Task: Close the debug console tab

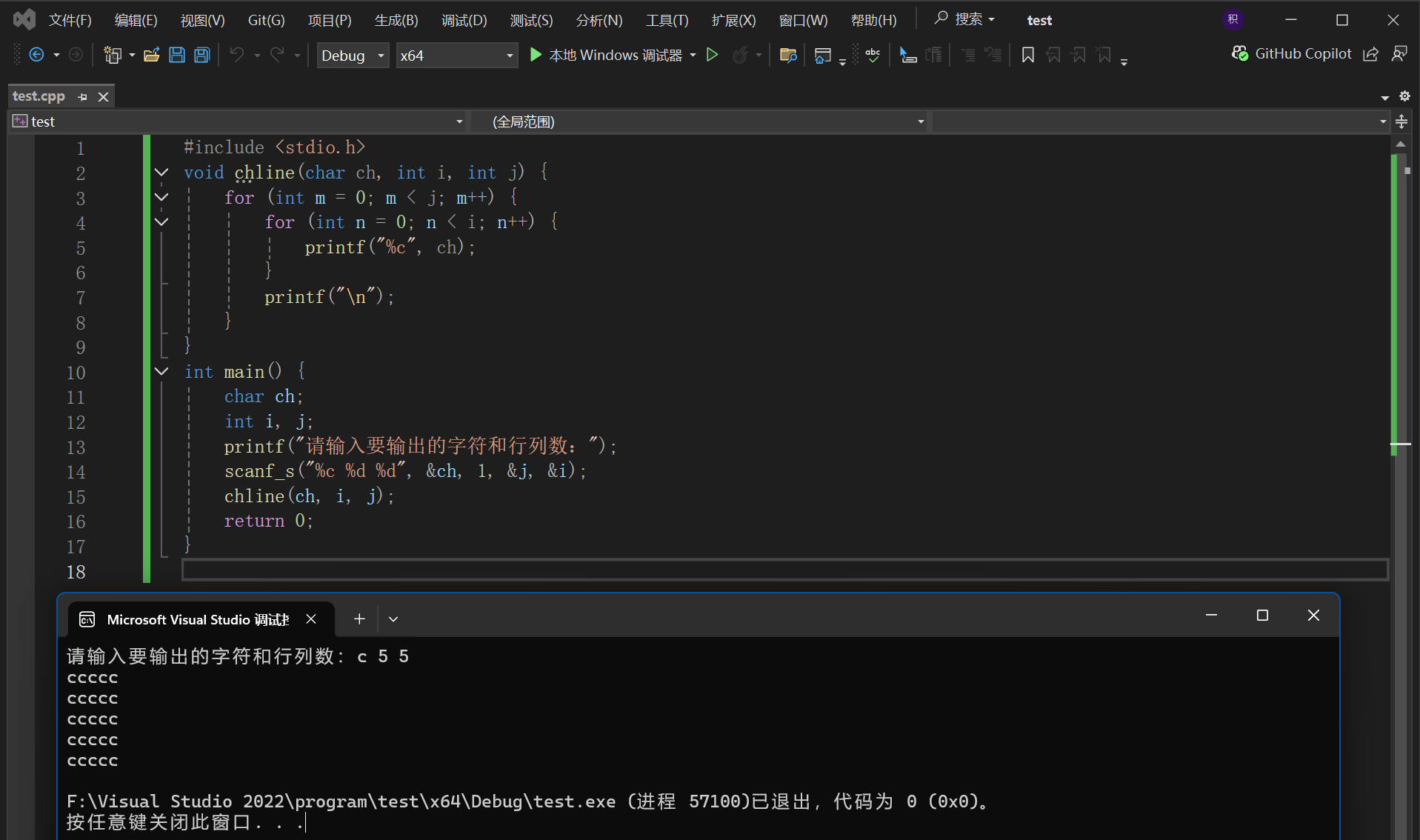Action: (311, 619)
